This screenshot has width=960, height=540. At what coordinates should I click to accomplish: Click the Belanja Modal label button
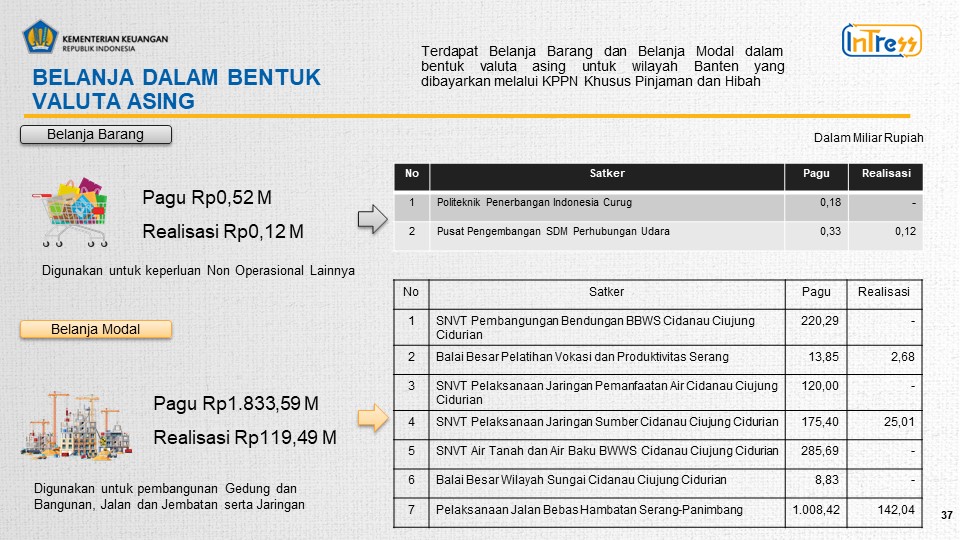[96, 329]
